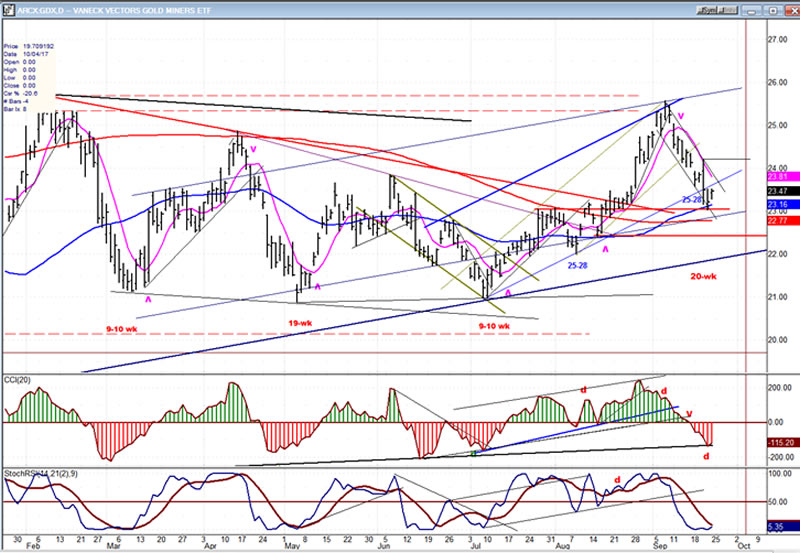Viewport: 800px width, 553px height.
Task: Select the blue 25-28 annotation near August
Action: [578, 265]
